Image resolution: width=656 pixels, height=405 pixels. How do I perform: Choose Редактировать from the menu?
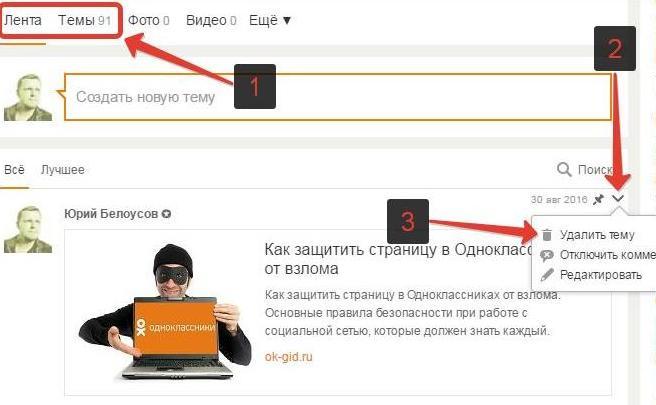pyautogui.click(x=601, y=275)
